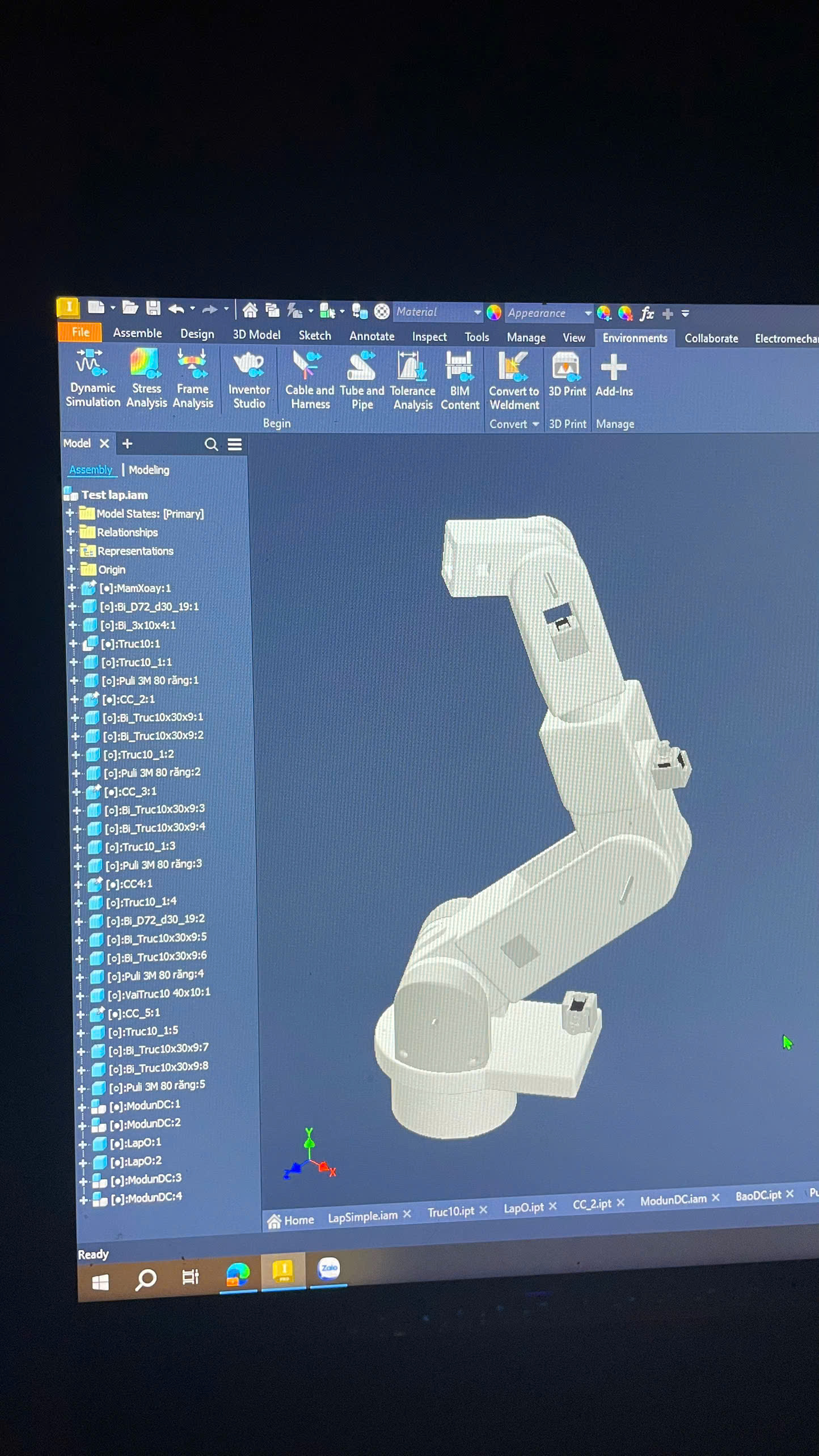Start Frame Analysis
819x1456 pixels.
click(193, 379)
